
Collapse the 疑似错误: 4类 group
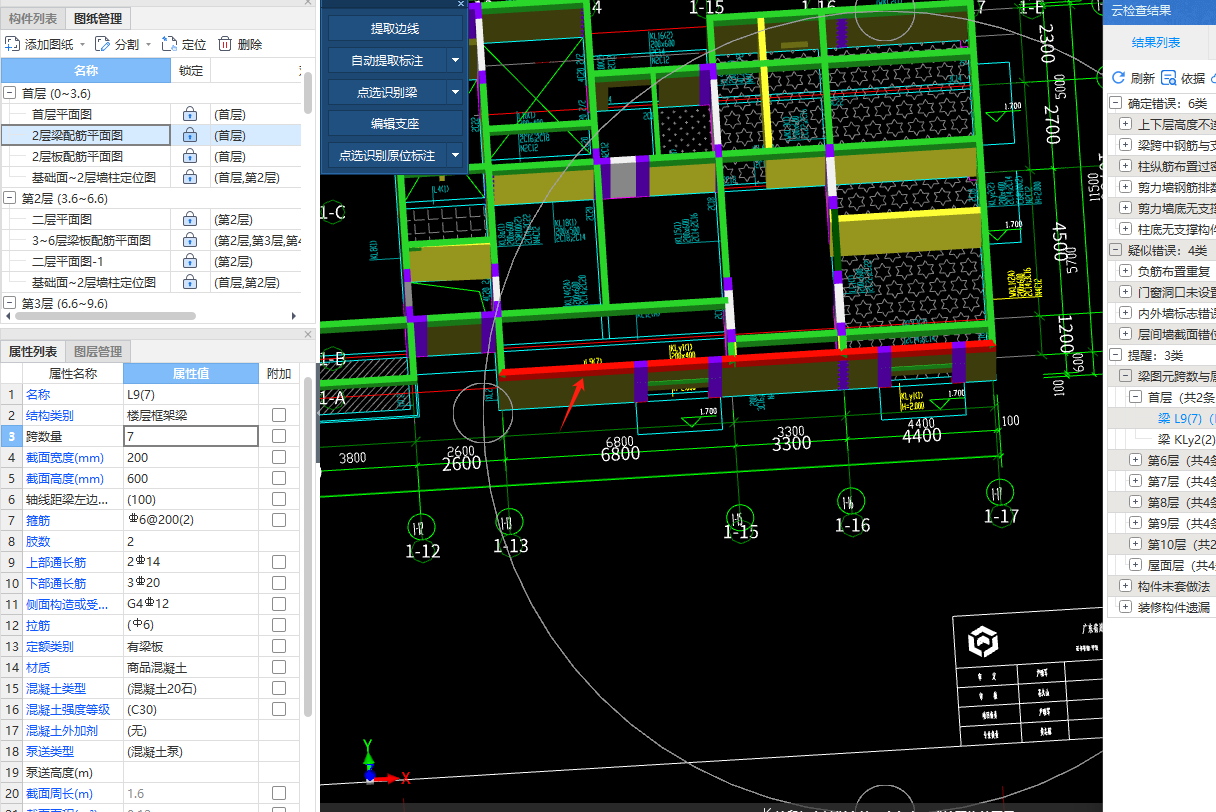coord(1116,250)
